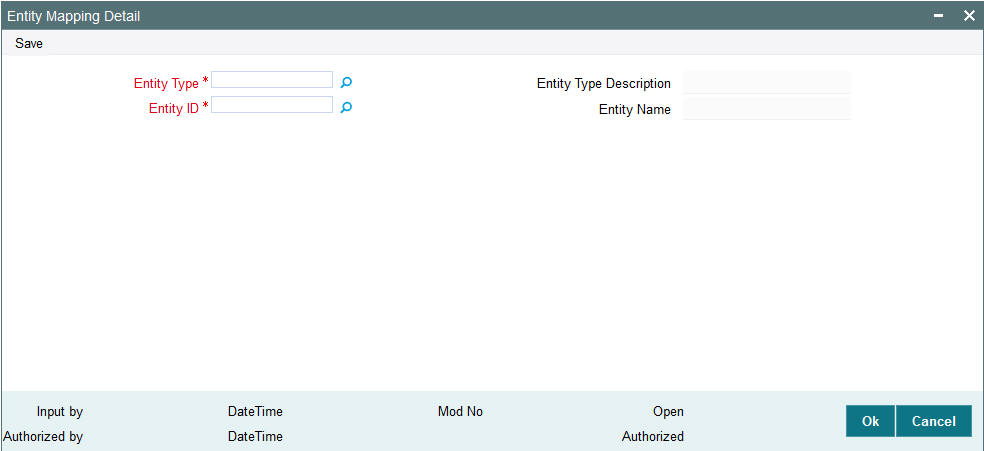Image resolution: width=984 pixels, height=451 pixels.
Task: Click the 'Entity Type Description' label
Action: pos(604,83)
